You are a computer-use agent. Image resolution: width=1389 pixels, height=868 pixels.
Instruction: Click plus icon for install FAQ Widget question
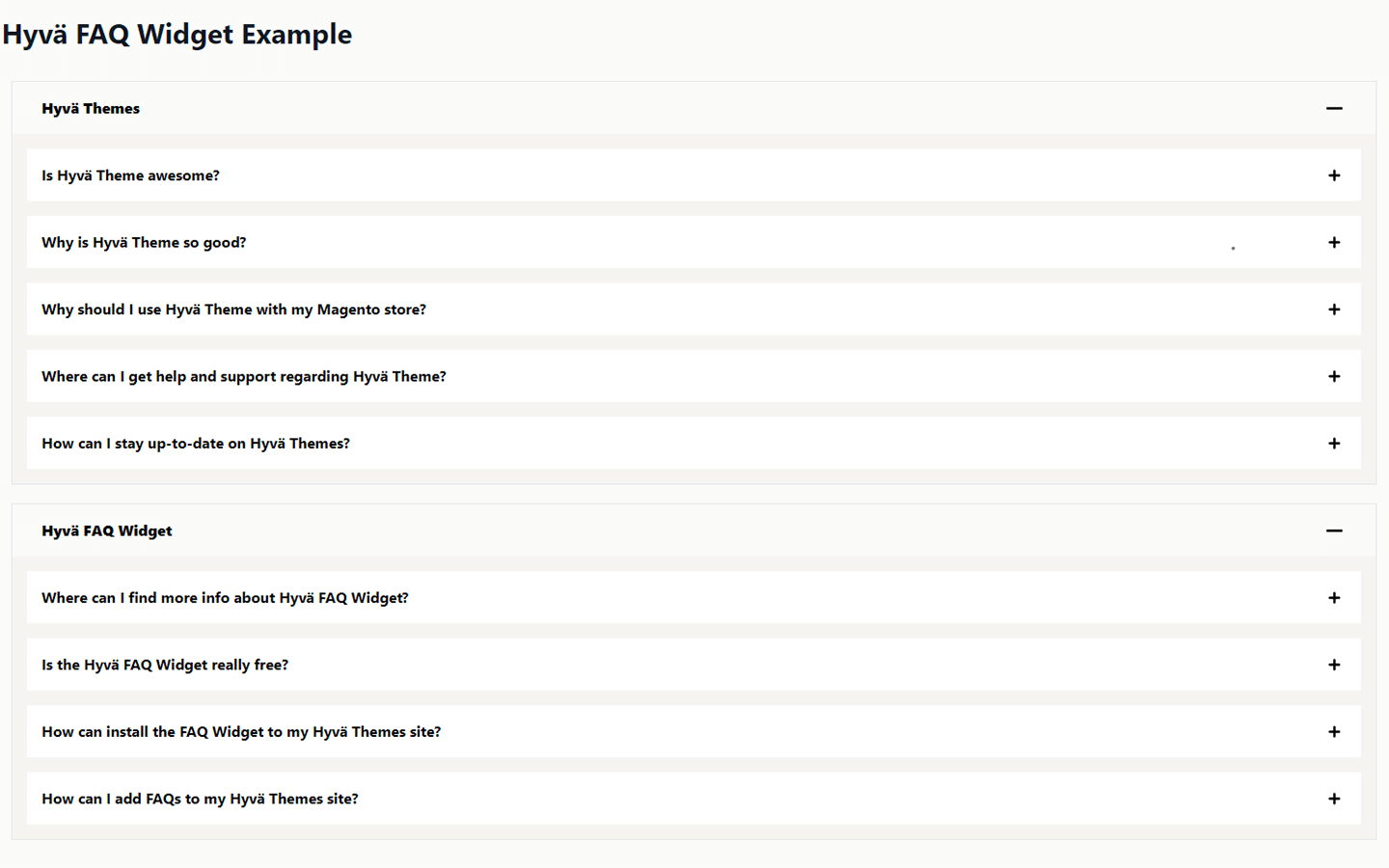1334,732
